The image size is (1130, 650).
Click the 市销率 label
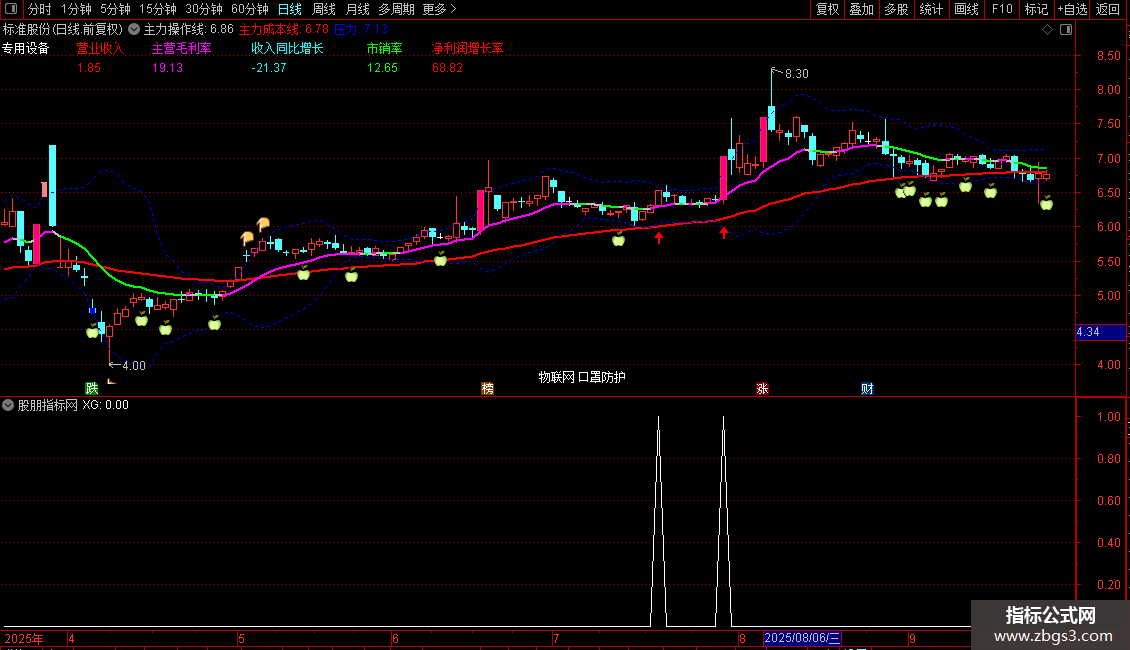point(385,48)
